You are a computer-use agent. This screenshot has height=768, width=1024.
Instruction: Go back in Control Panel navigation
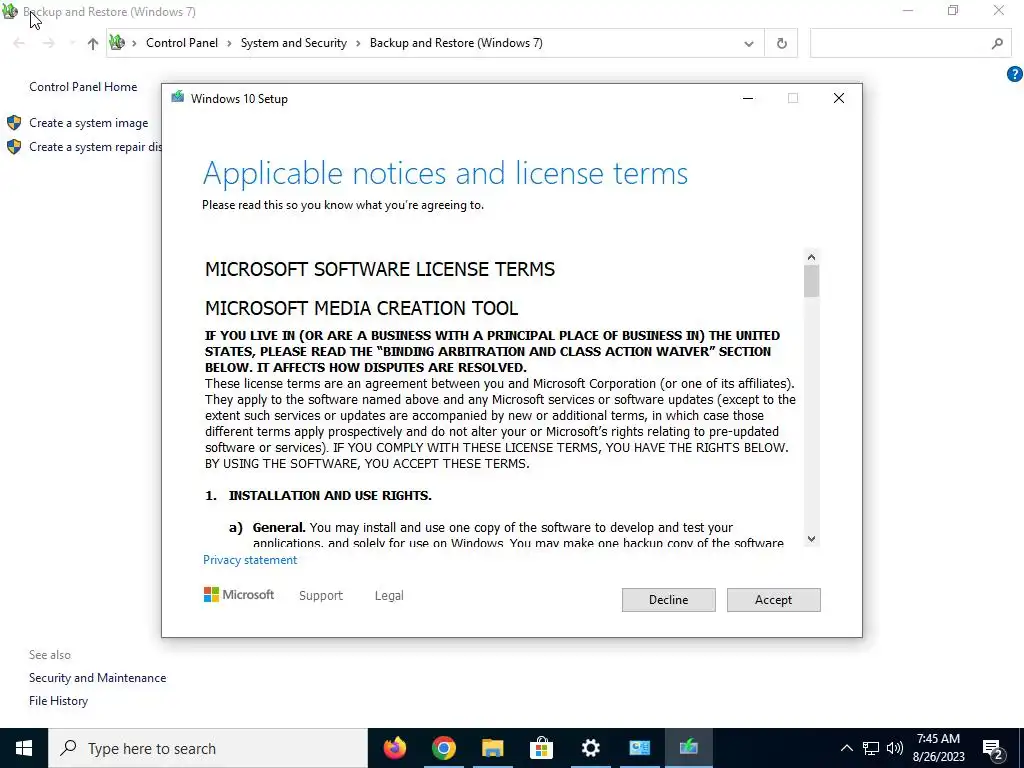(19, 43)
